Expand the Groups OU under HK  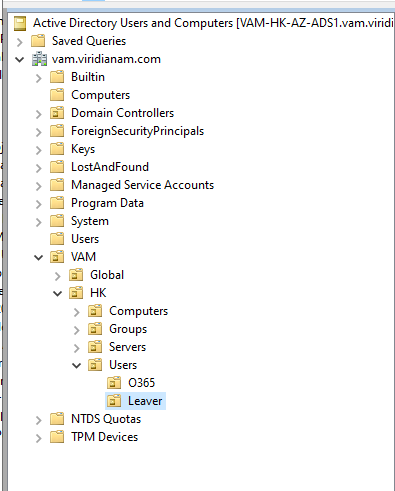point(77,330)
